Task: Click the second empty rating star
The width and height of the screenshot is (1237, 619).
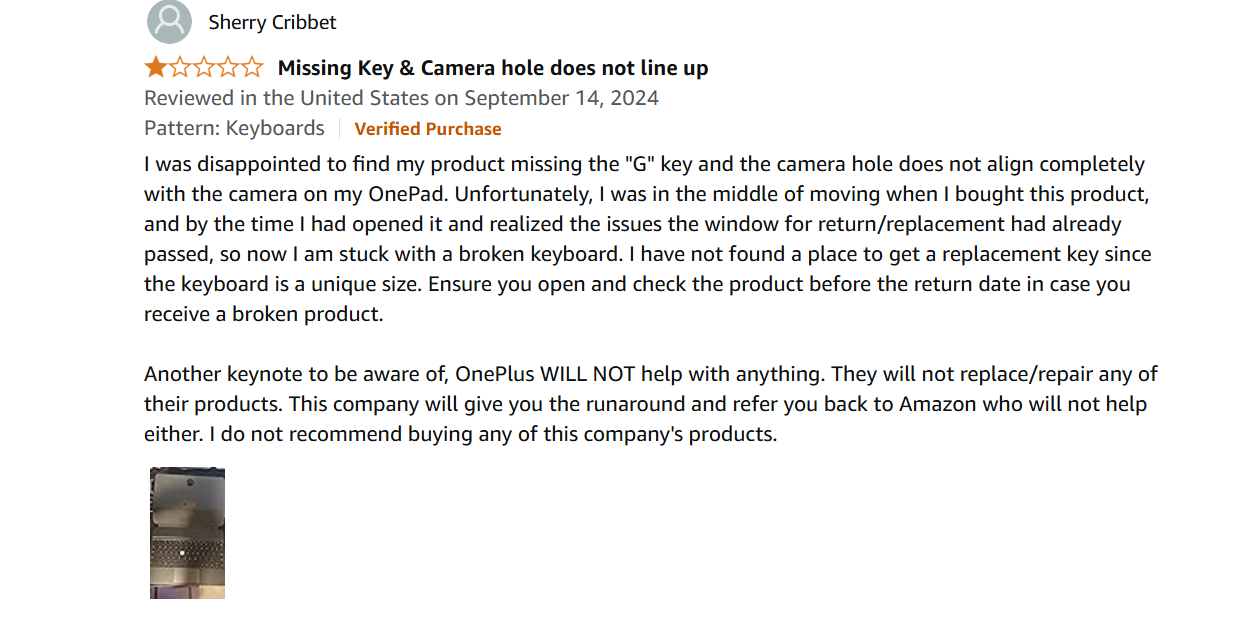Action: click(180, 68)
